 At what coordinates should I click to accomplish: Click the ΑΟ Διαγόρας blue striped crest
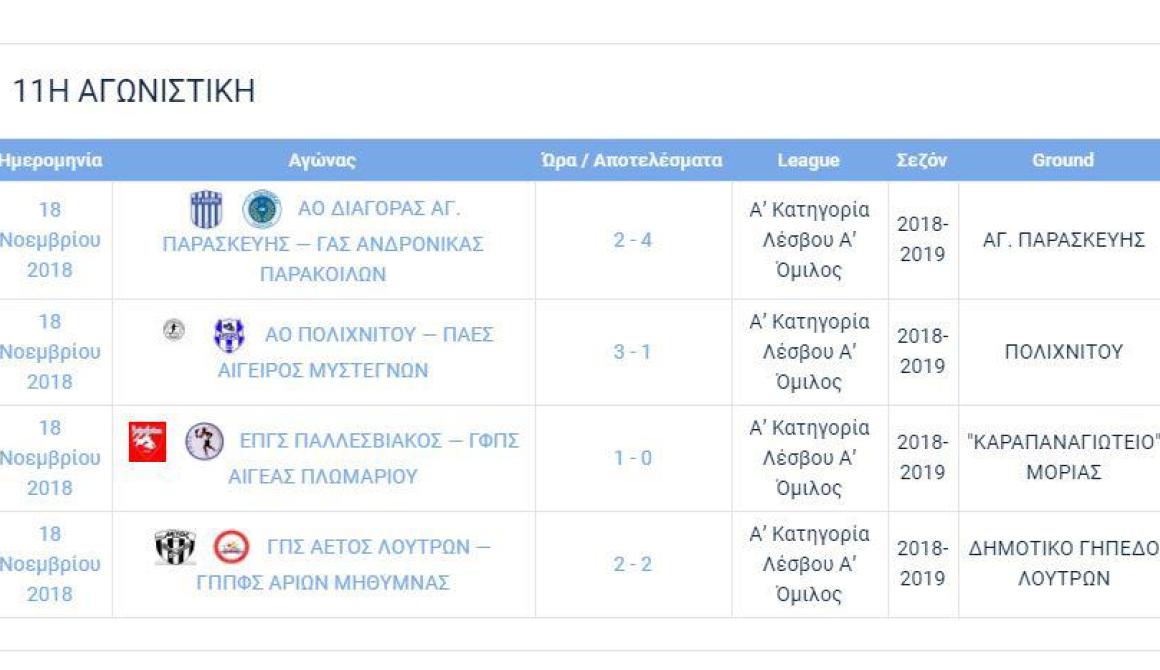tap(206, 209)
